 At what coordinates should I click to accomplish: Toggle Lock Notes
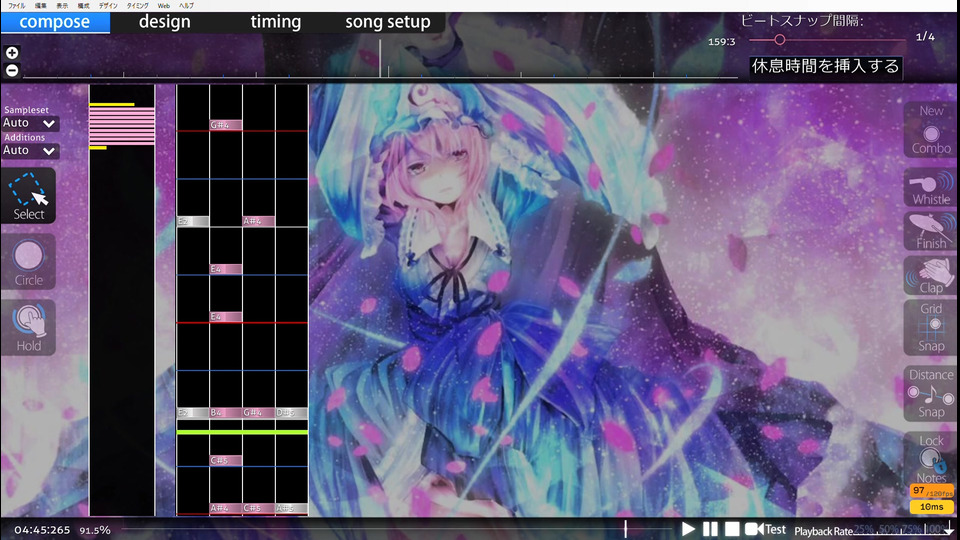pos(931,459)
